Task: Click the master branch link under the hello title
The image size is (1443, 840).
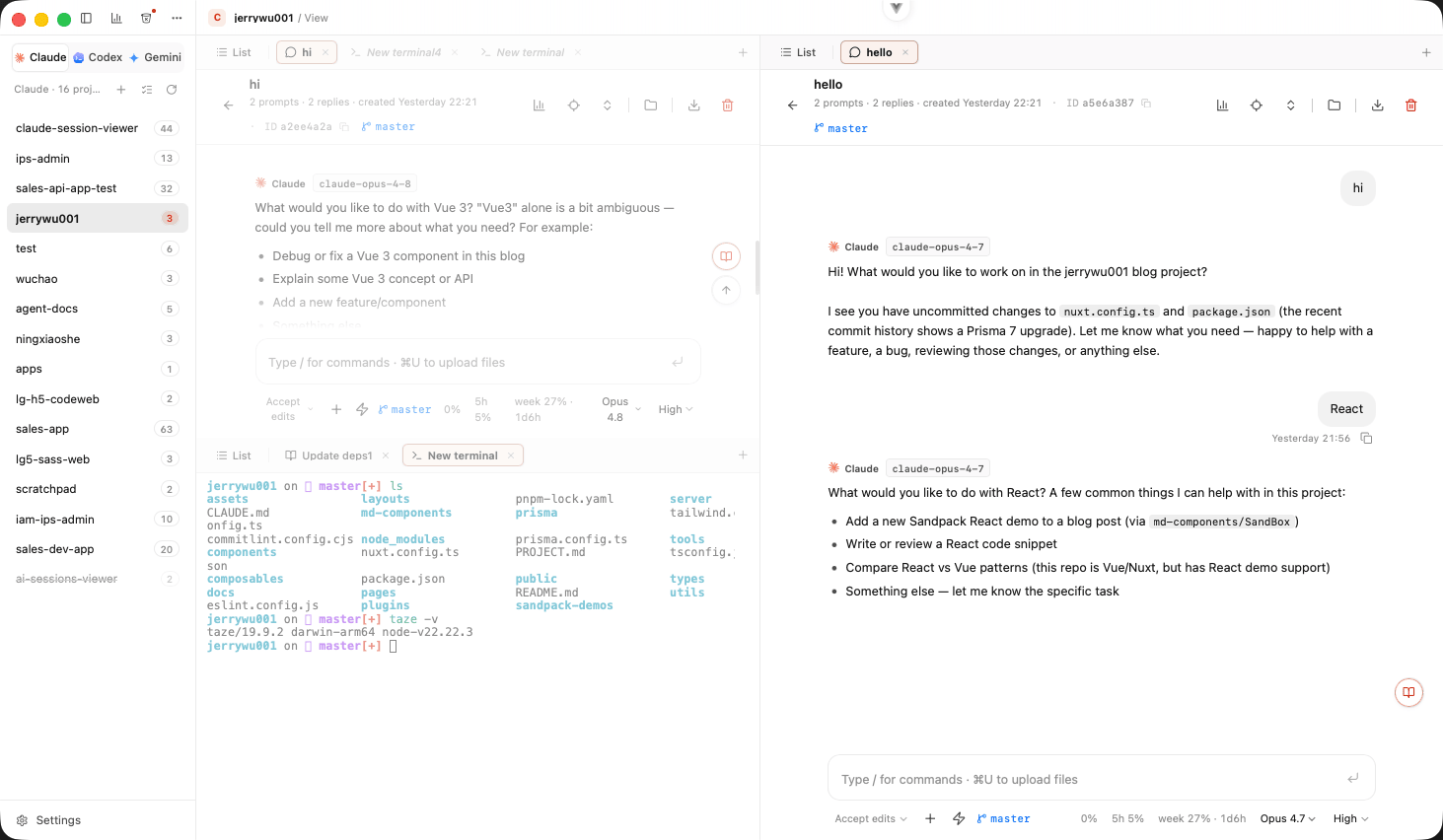Action: (x=841, y=128)
